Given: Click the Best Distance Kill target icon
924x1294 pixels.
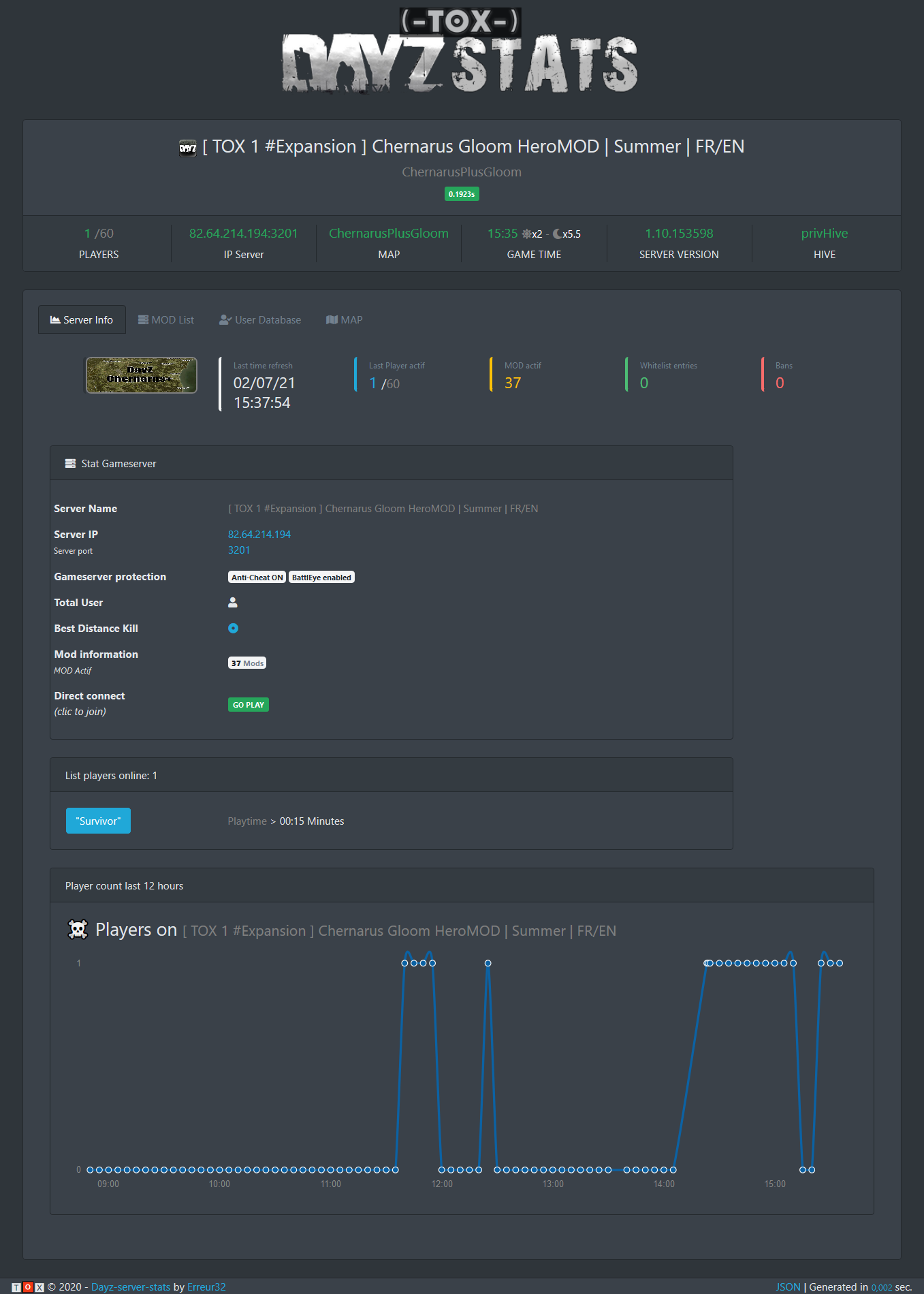Looking at the screenshot, I should (233, 628).
